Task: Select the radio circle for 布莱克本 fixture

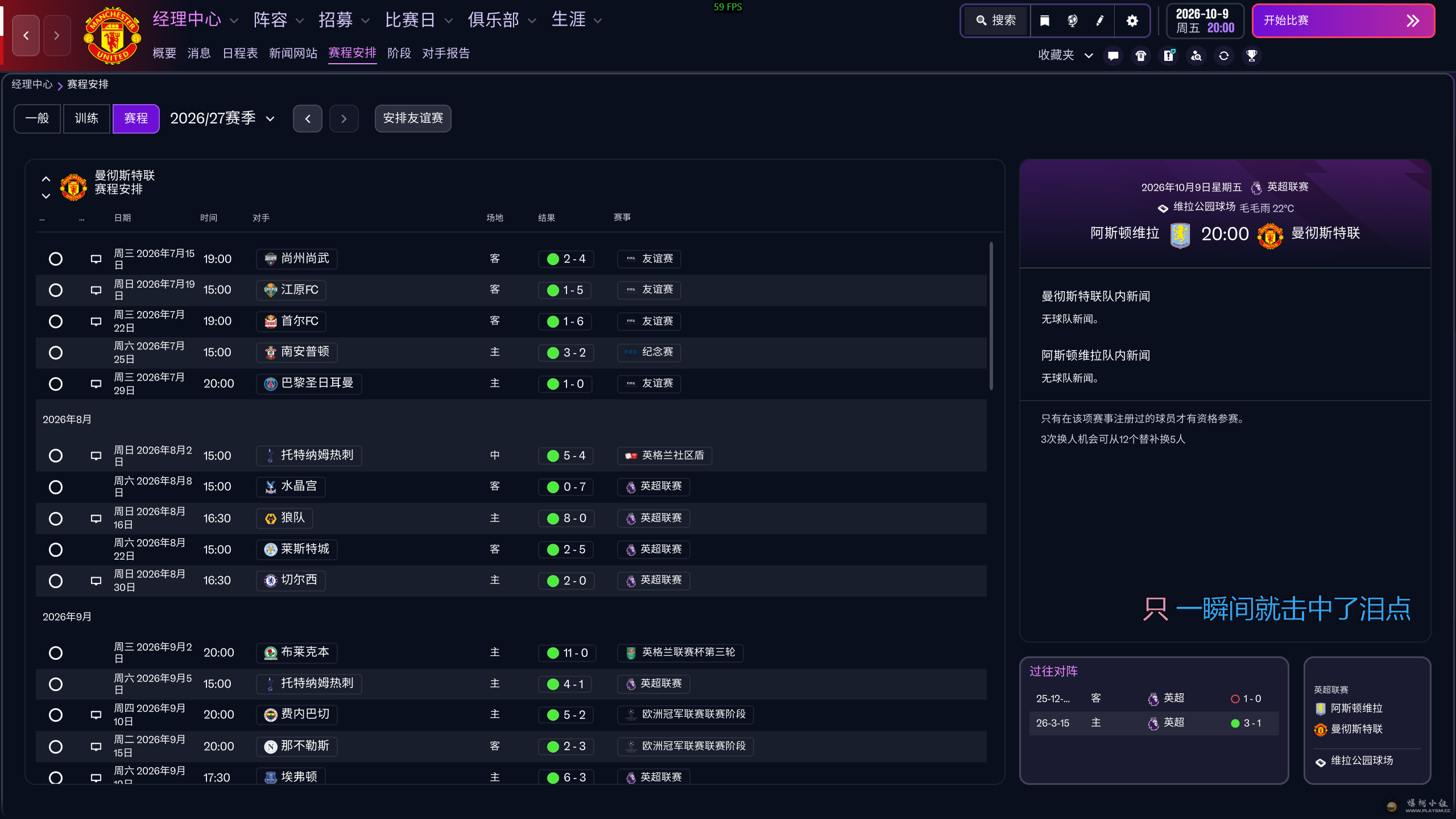Action: coord(56,653)
